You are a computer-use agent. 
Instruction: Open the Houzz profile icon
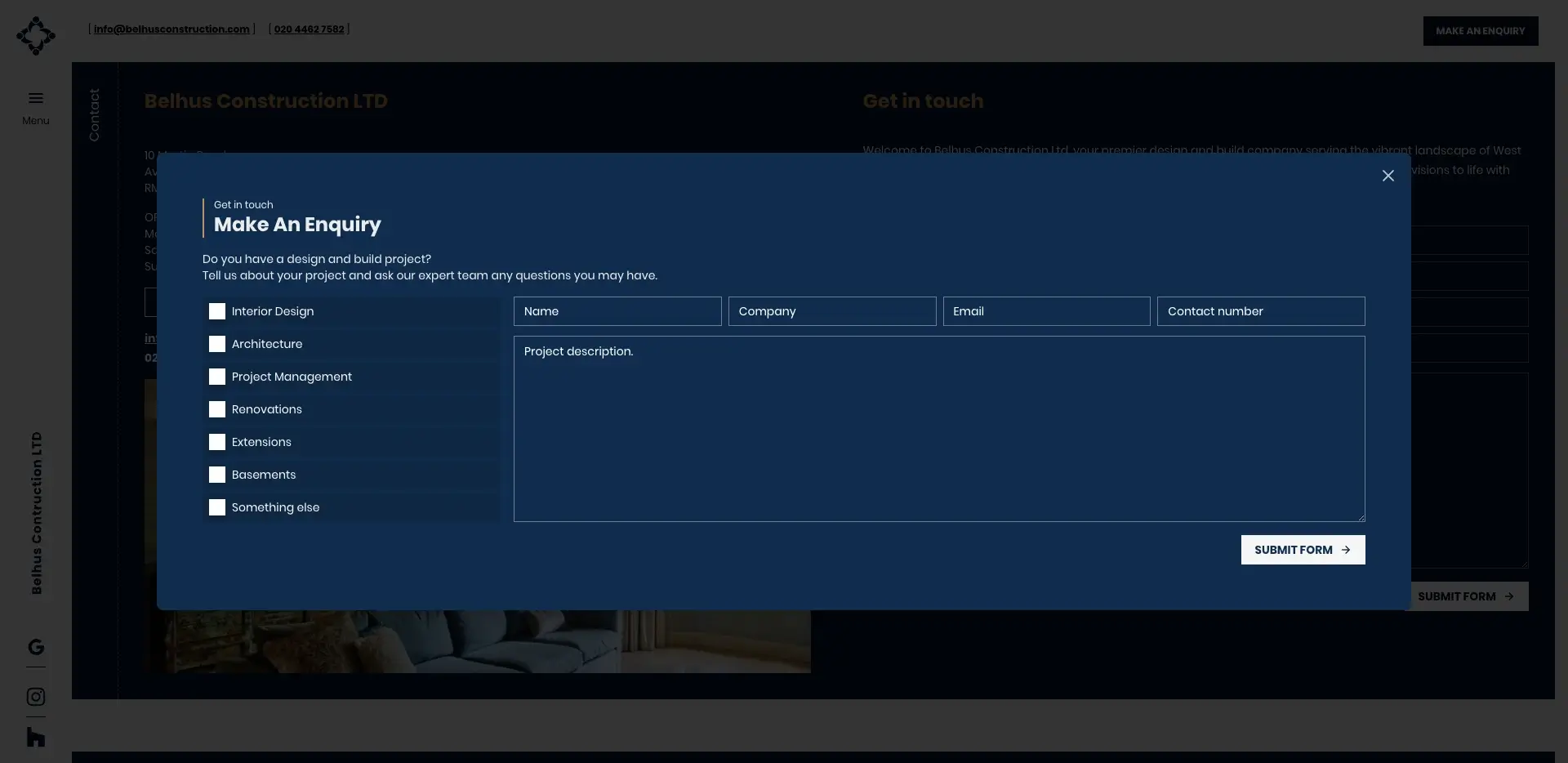point(36,737)
